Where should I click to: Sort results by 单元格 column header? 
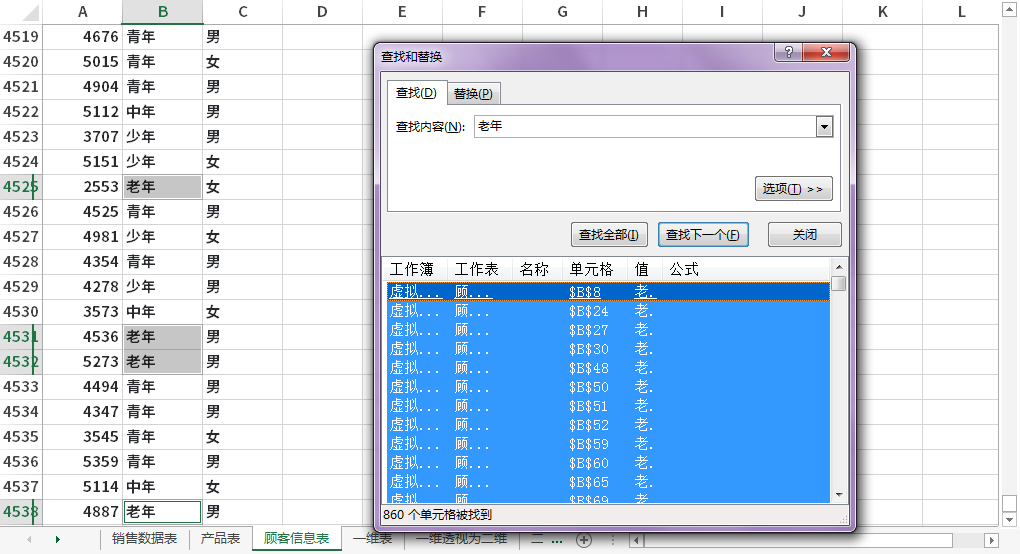(x=595, y=269)
